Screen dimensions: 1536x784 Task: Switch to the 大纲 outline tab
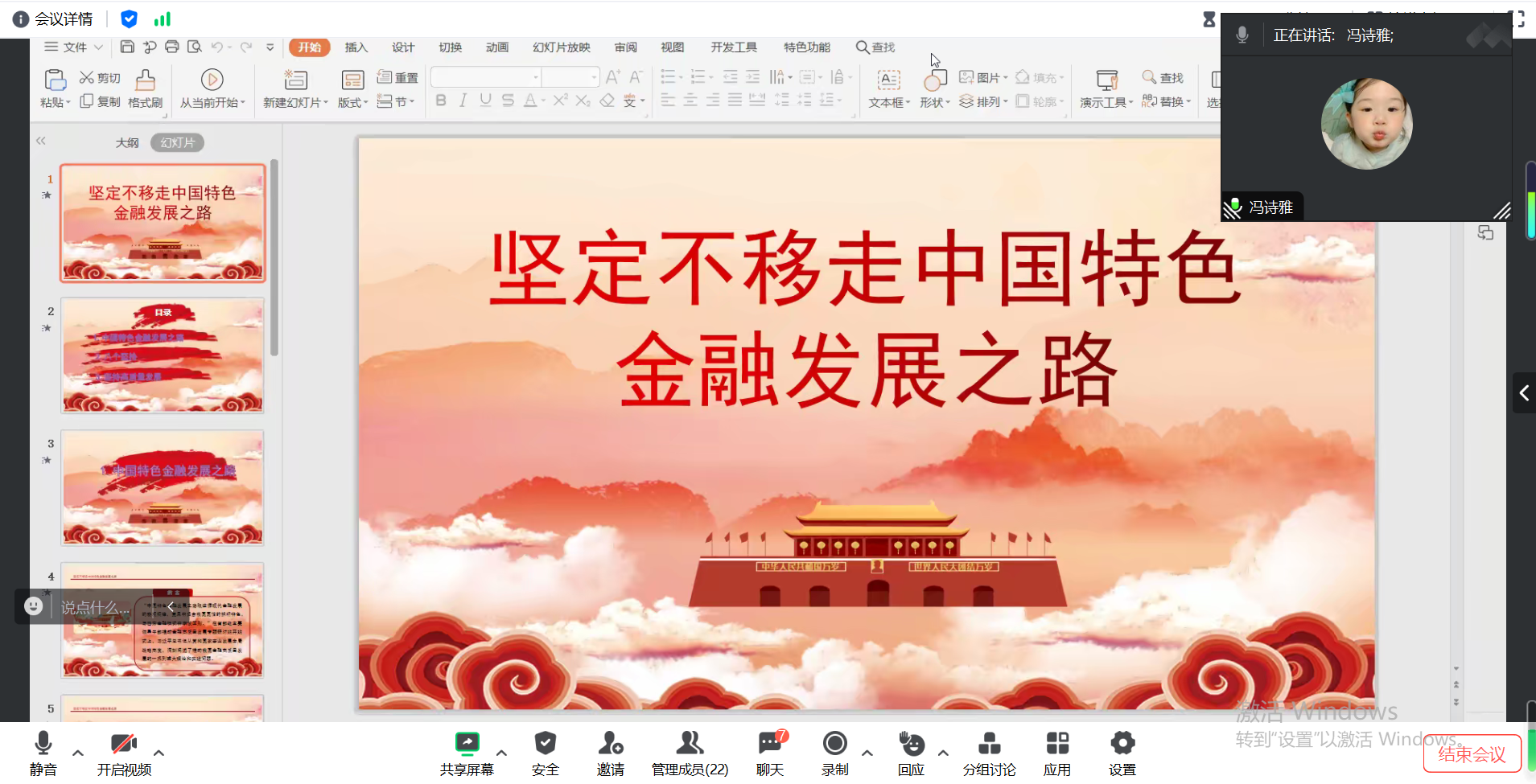click(x=126, y=142)
